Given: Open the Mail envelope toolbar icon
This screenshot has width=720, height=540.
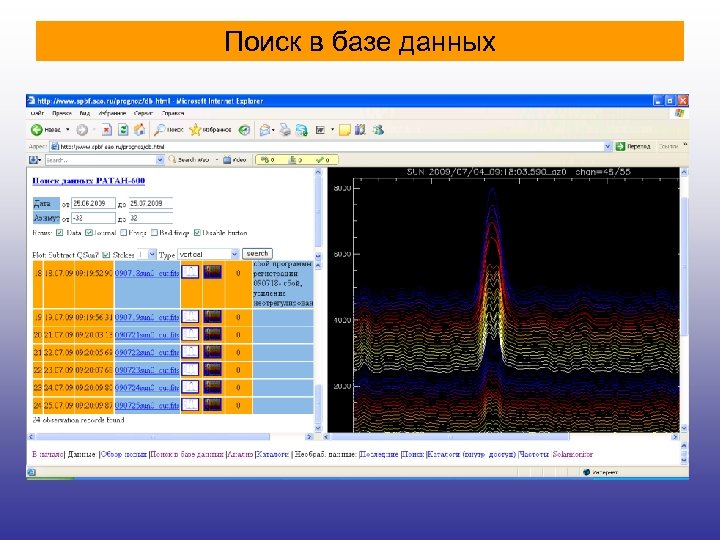Looking at the screenshot, I should point(265,130).
